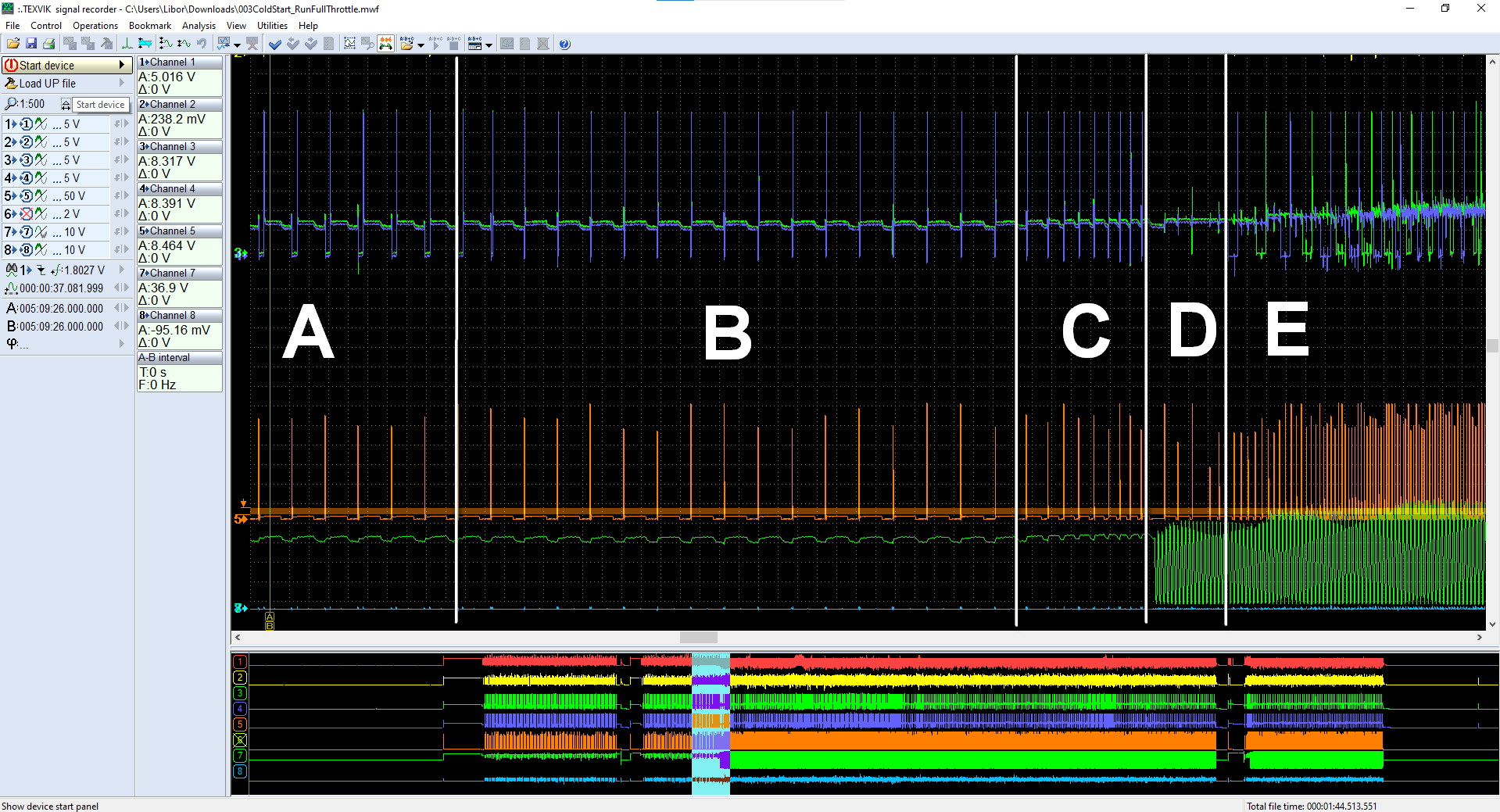Toggle channel 1 enable circle in left panel
Screen dimensions: 1500x812
26,124
